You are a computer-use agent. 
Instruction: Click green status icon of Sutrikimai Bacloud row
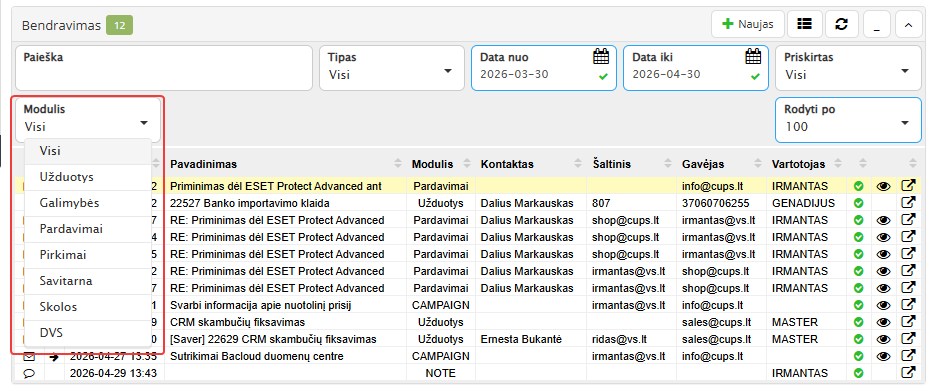tap(858, 356)
